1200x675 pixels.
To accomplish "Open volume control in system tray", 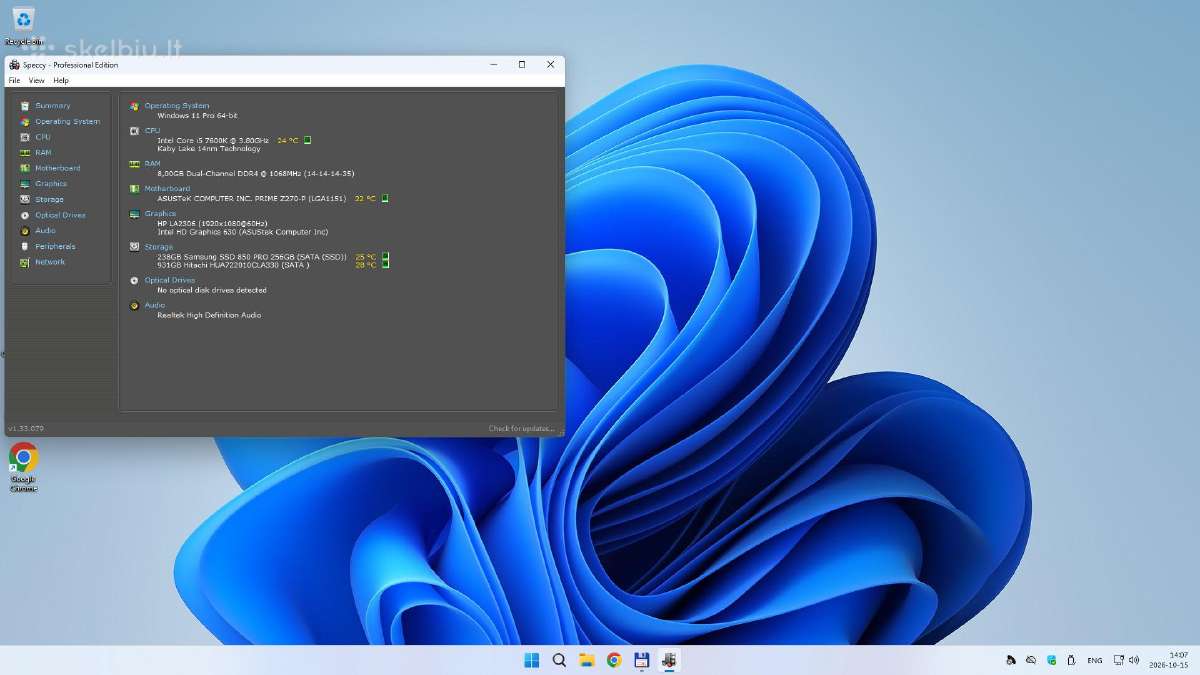I will point(1133,660).
